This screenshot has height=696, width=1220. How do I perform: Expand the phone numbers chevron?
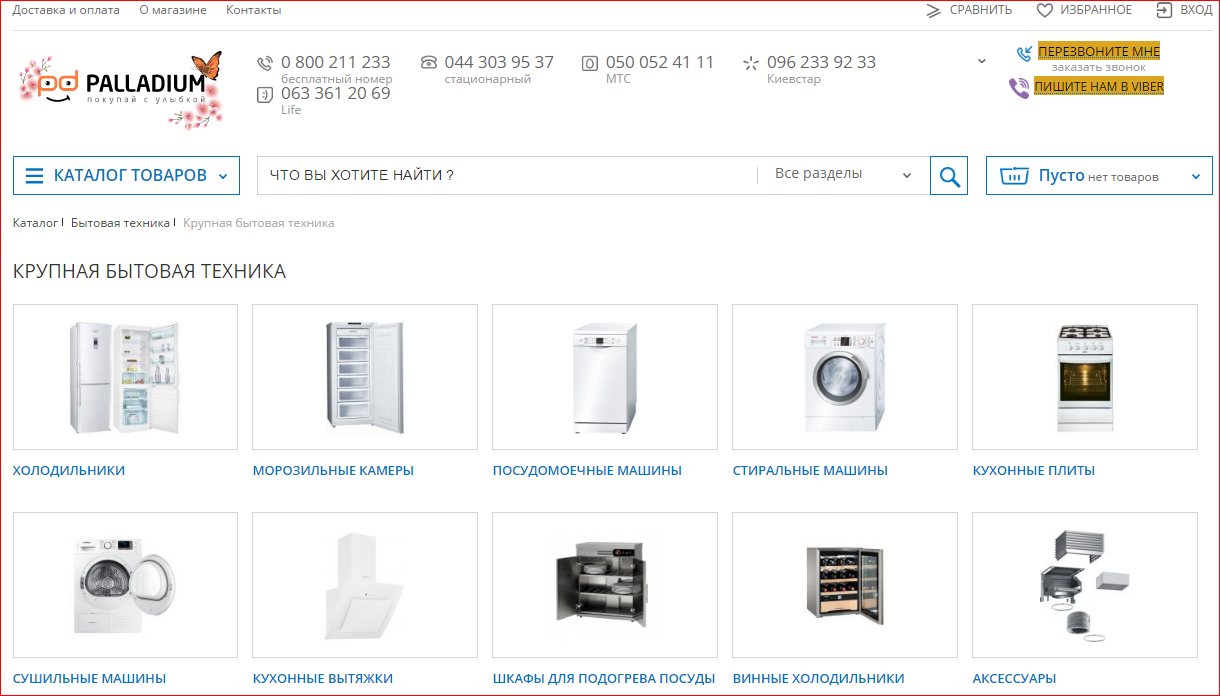click(981, 61)
